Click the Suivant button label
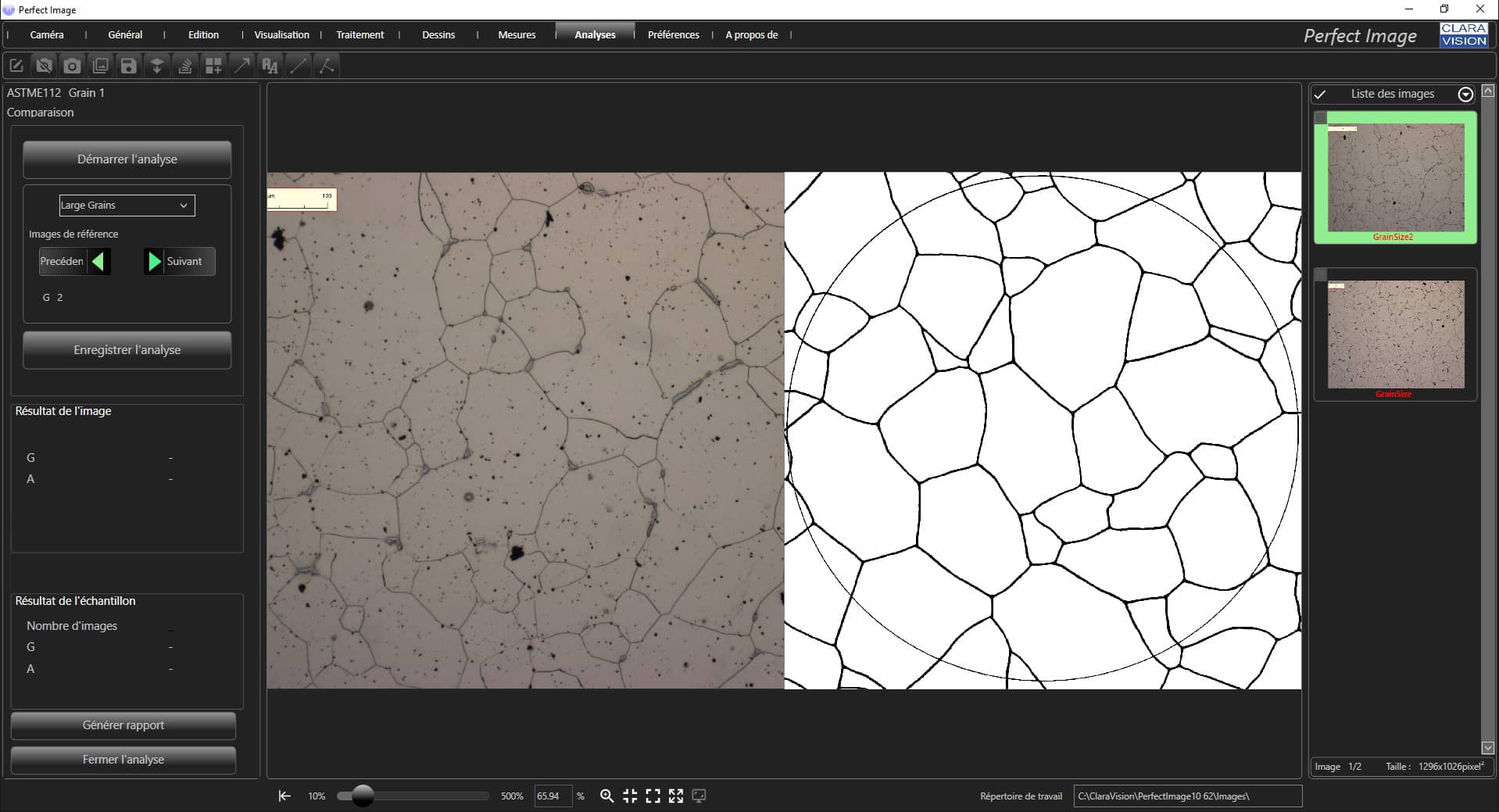This screenshot has width=1499, height=812. coord(184,261)
